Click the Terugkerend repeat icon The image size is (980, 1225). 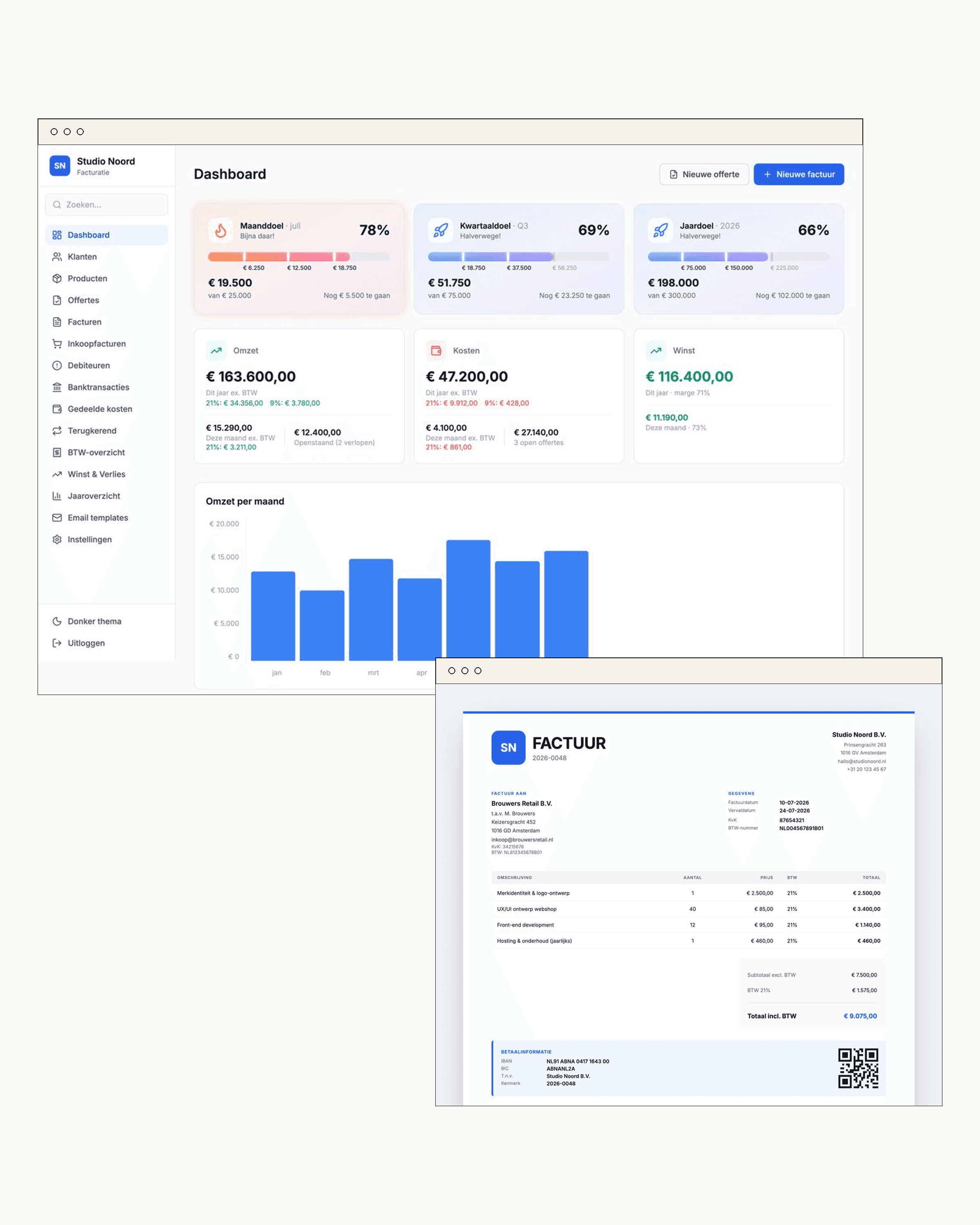click(57, 431)
